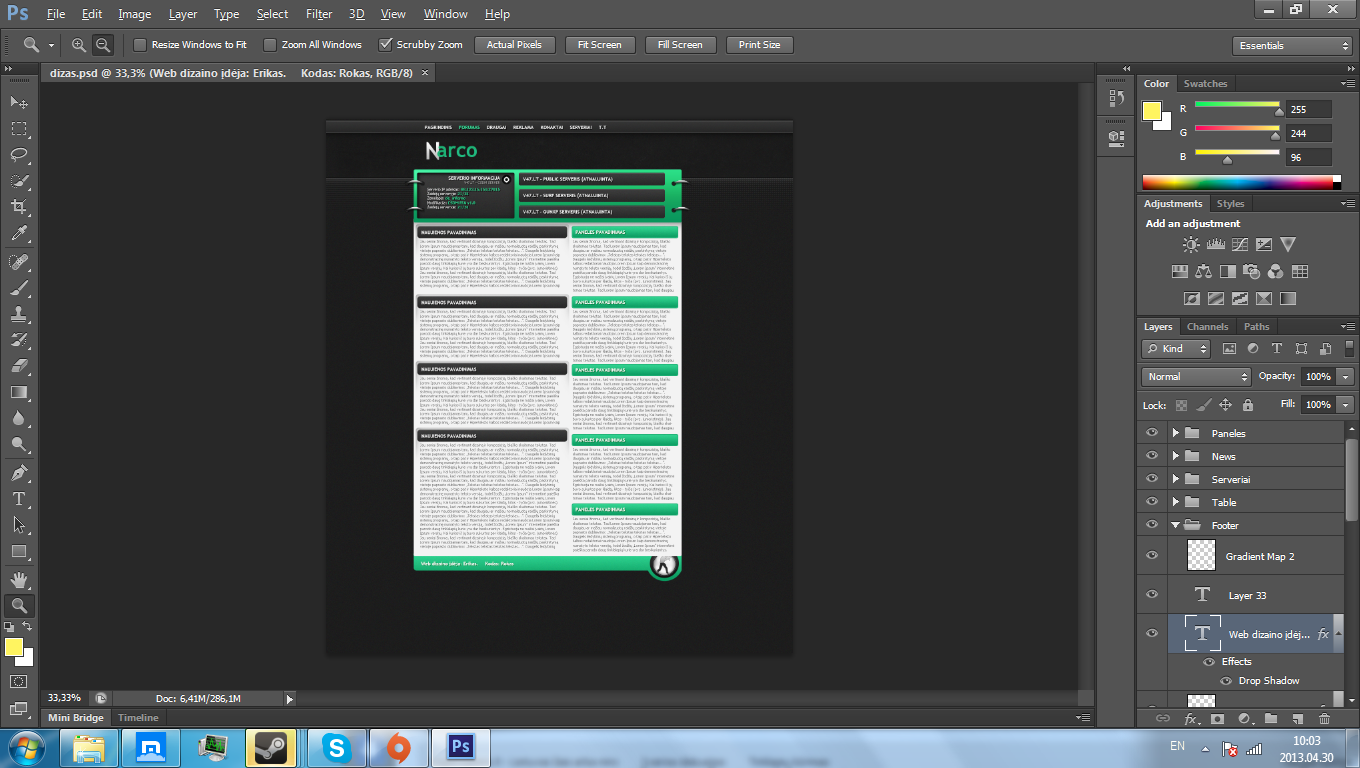Choose the Eyedropper tool
Image resolution: width=1360 pixels, height=768 pixels.
[19, 233]
